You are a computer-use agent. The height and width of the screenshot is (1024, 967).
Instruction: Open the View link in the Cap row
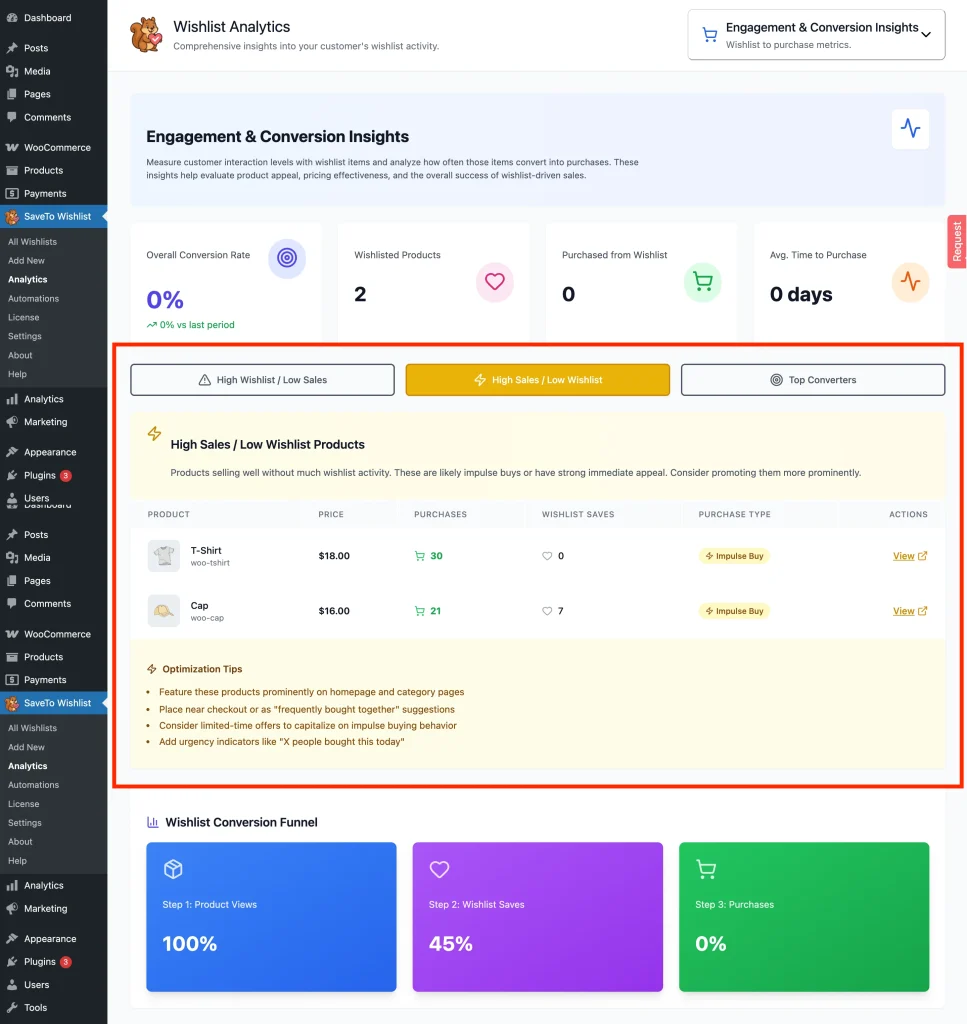(x=905, y=610)
